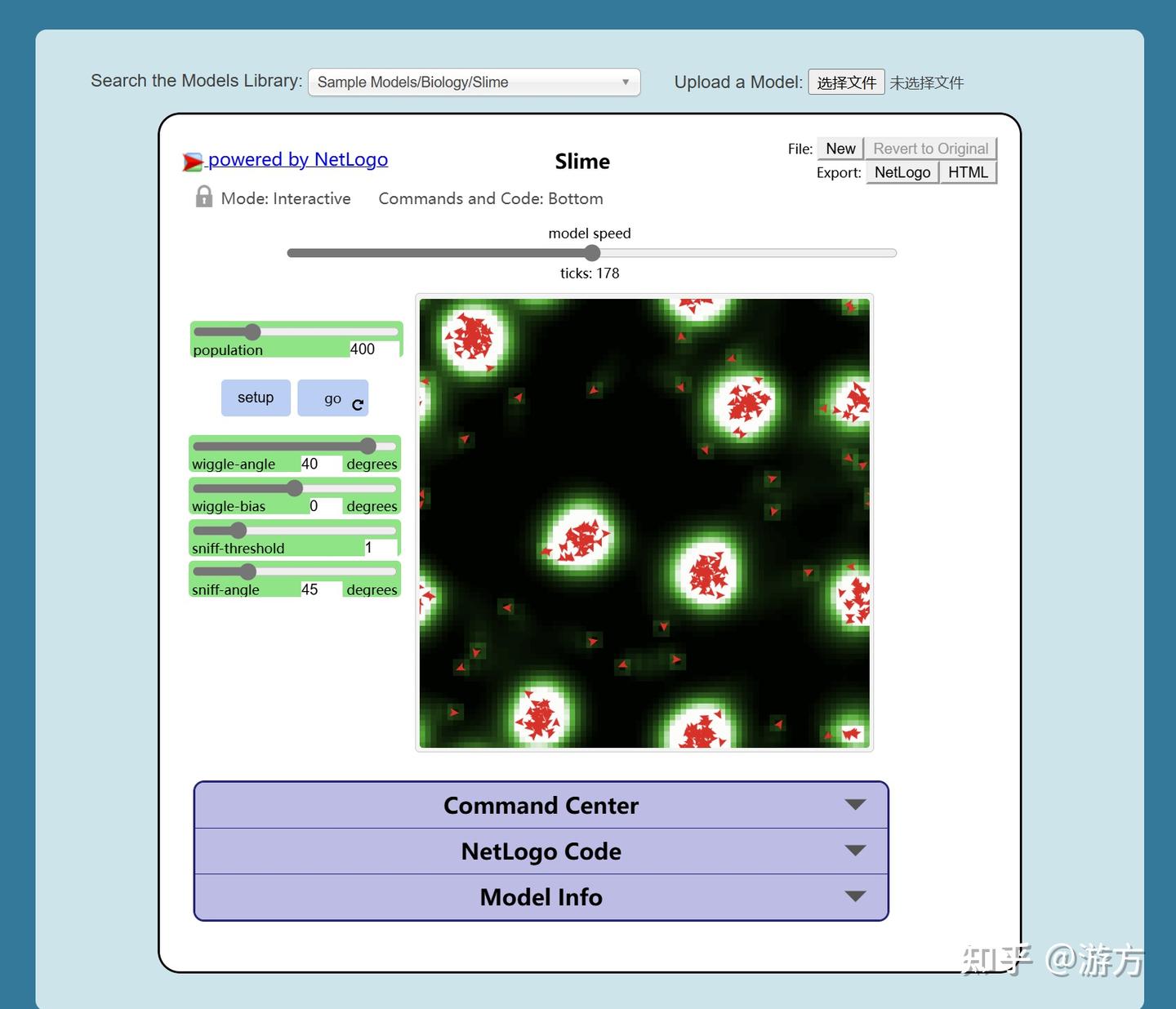Image resolution: width=1176 pixels, height=1009 pixels.
Task: Click the upload file chooser button
Action: coord(846,82)
